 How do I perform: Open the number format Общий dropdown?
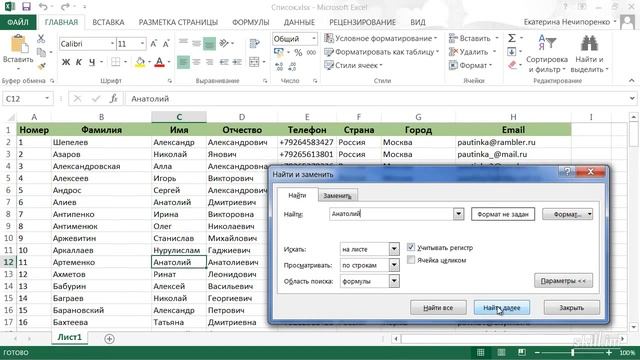point(313,39)
